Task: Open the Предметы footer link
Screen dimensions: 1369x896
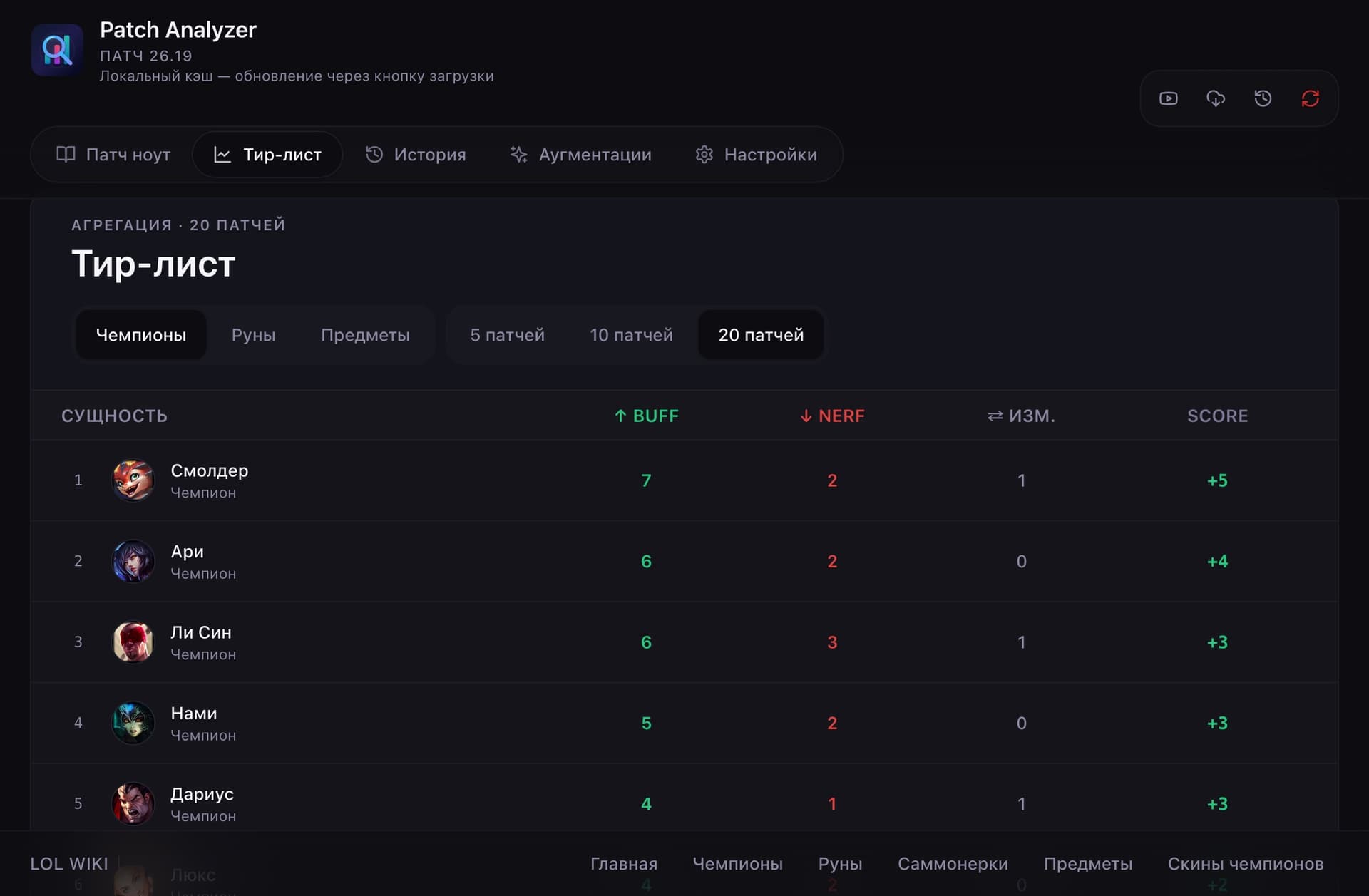Action: click(x=1088, y=864)
